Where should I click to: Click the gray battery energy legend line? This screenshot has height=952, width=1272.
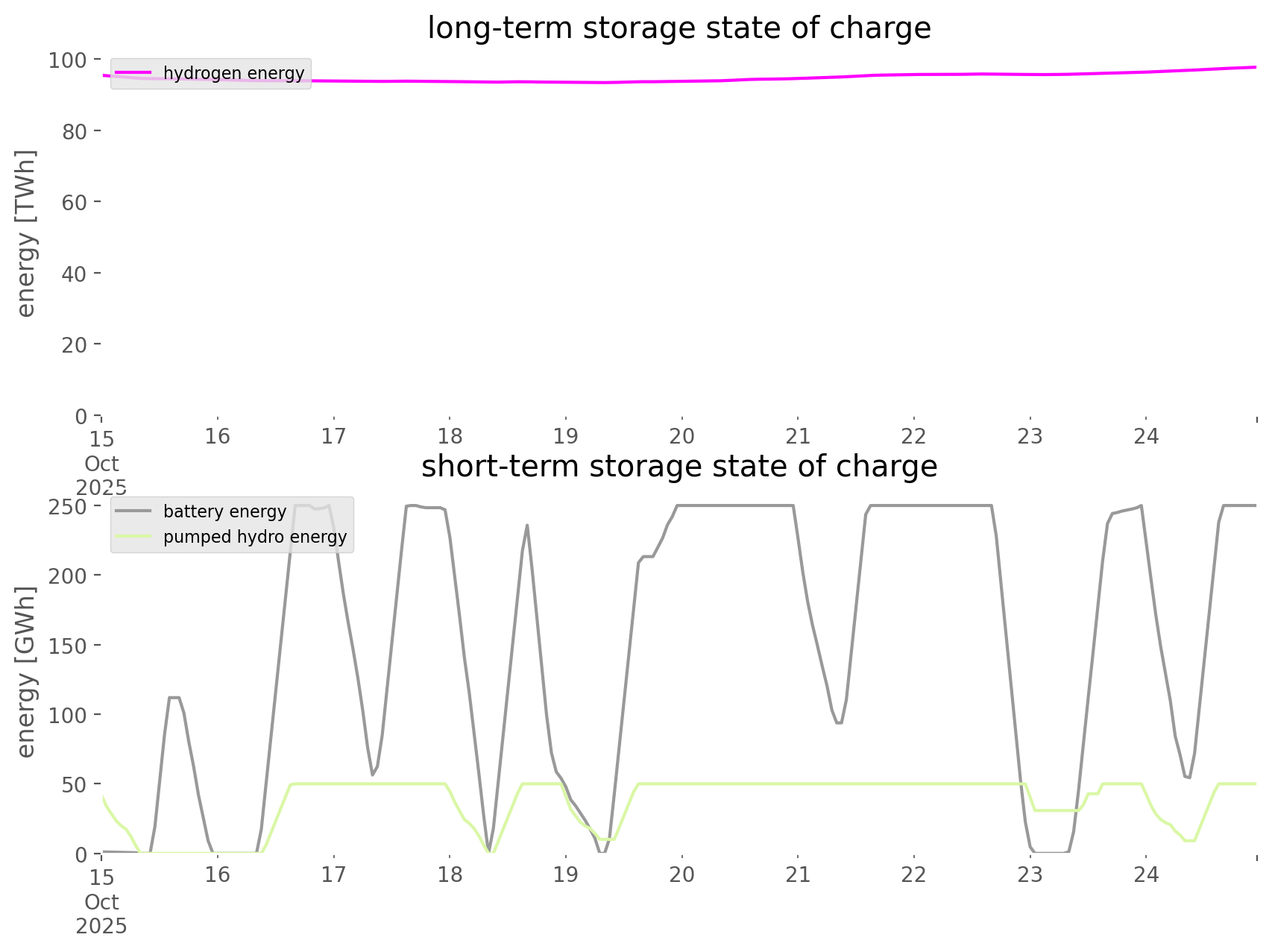click(133, 511)
